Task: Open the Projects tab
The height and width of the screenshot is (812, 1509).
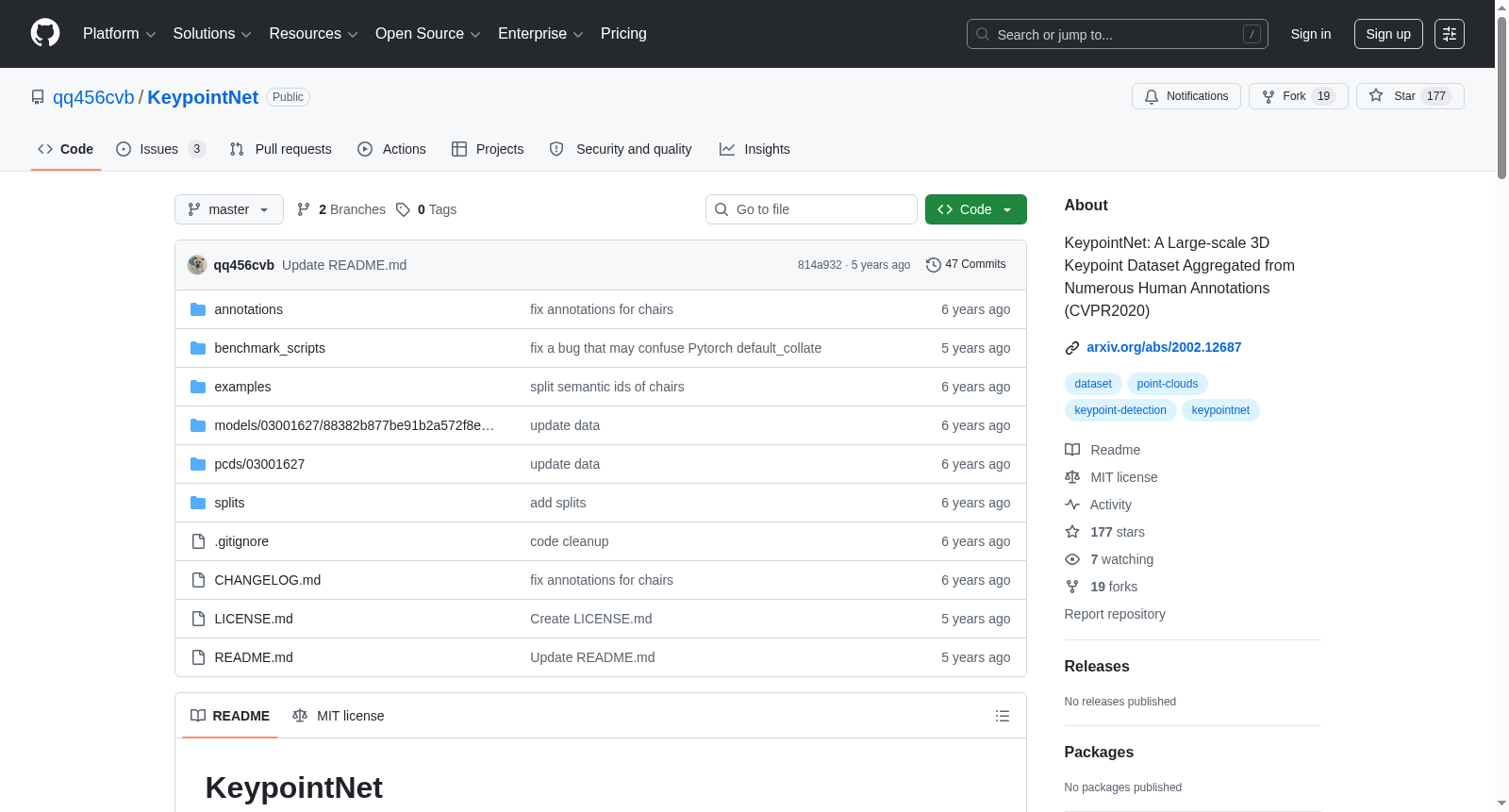Action: pos(488,149)
